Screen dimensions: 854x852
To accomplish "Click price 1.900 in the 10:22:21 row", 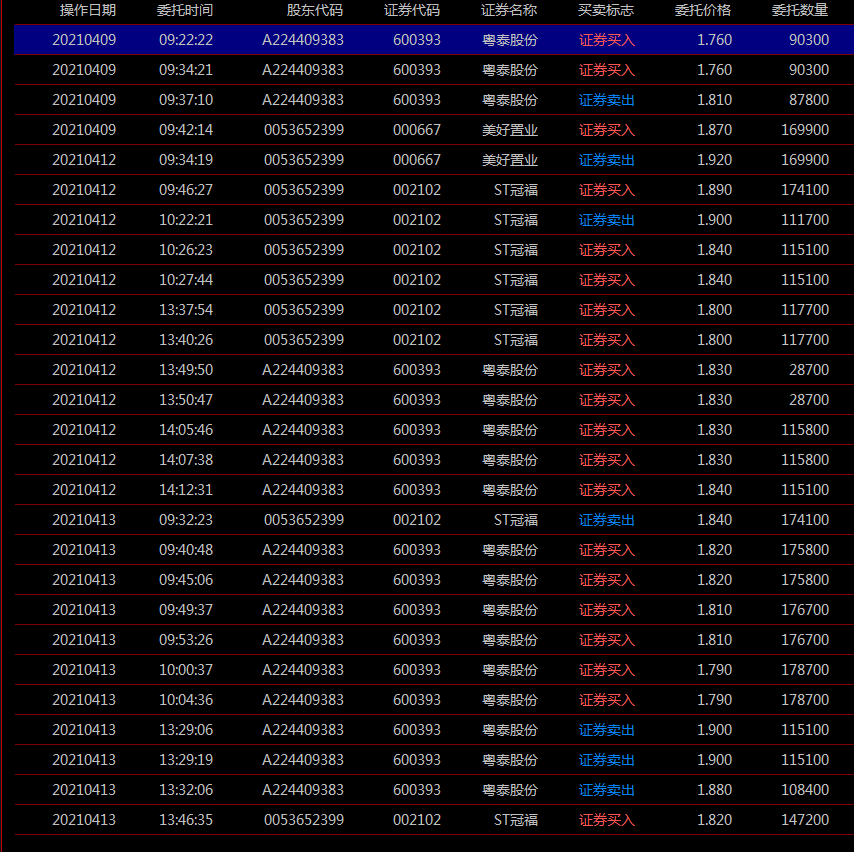I will pyautogui.click(x=715, y=220).
